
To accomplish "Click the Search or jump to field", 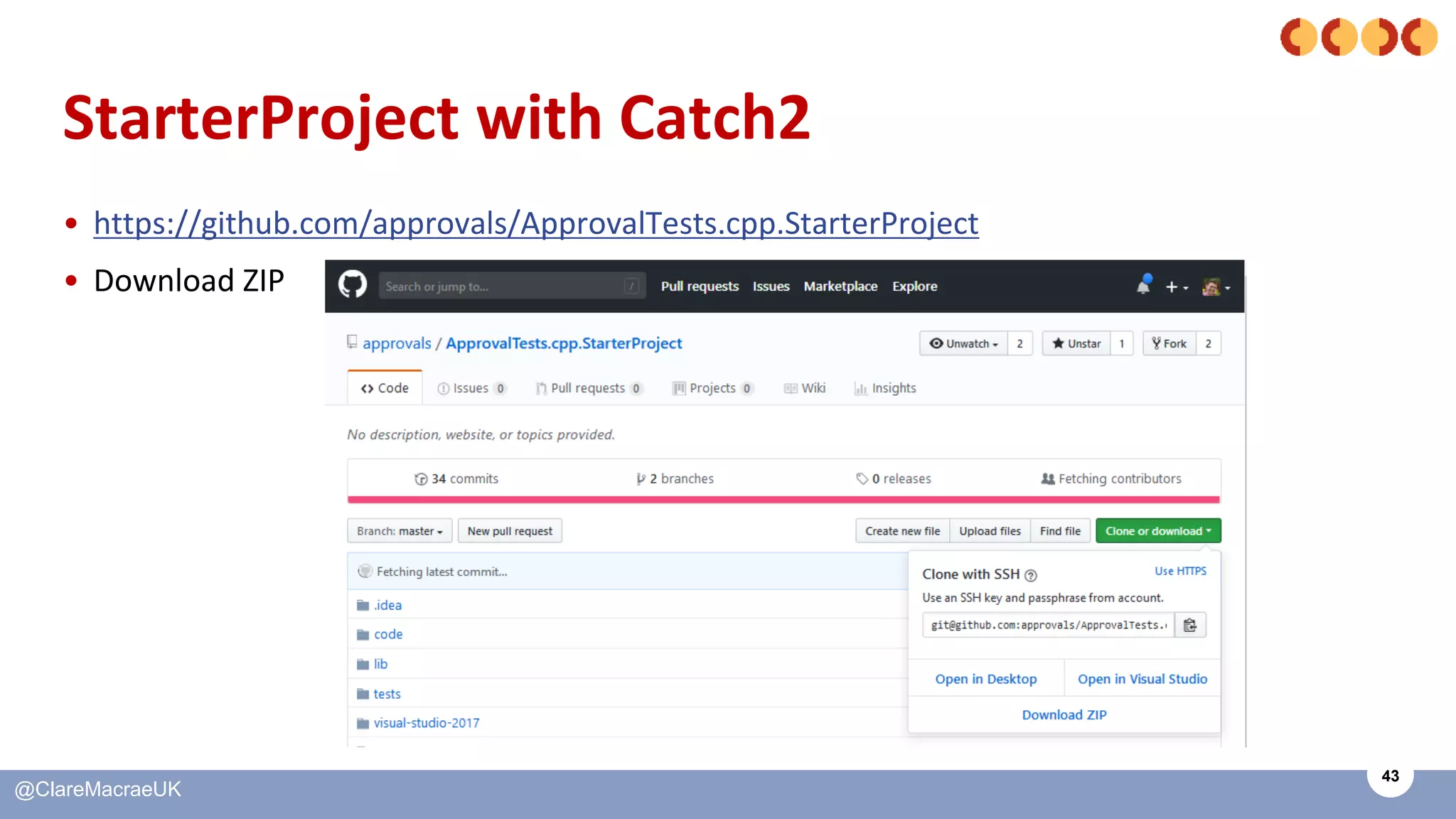I will point(512,286).
